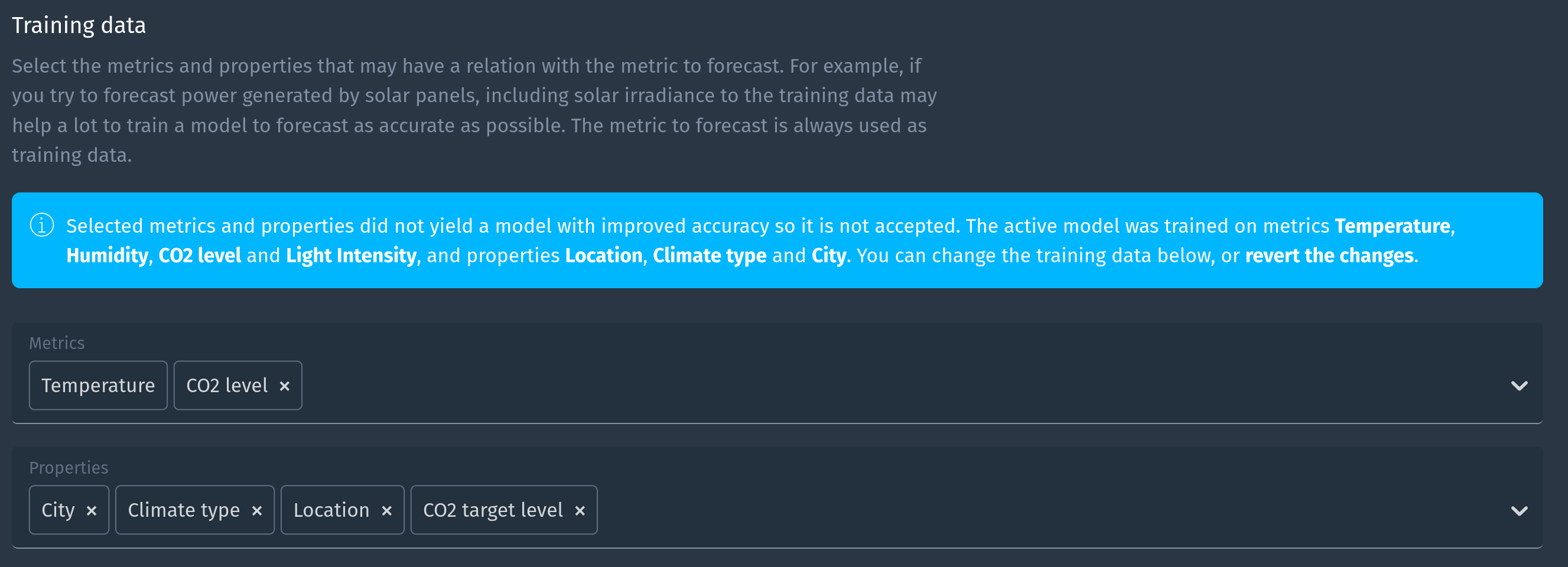Select the CO2 level chip text

(227, 385)
